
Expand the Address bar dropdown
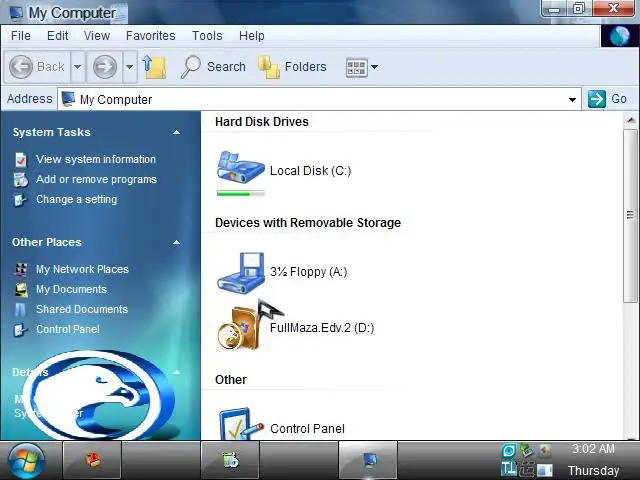(572, 100)
